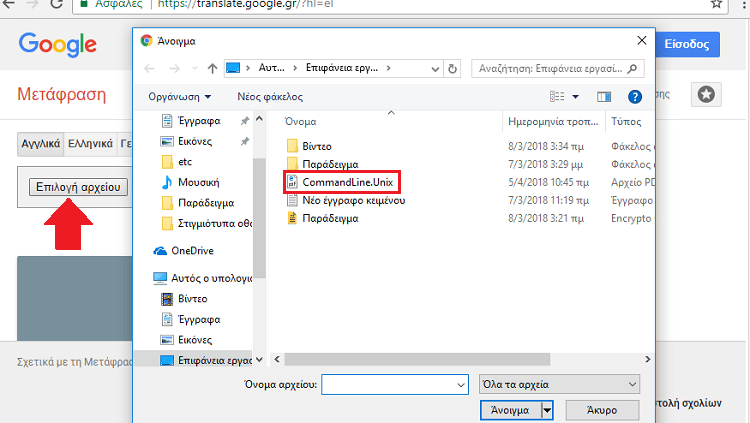The height and width of the screenshot is (423, 750).
Task: Sort by Ημερομηνία τροποποίησης column
Action: (x=553, y=122)
